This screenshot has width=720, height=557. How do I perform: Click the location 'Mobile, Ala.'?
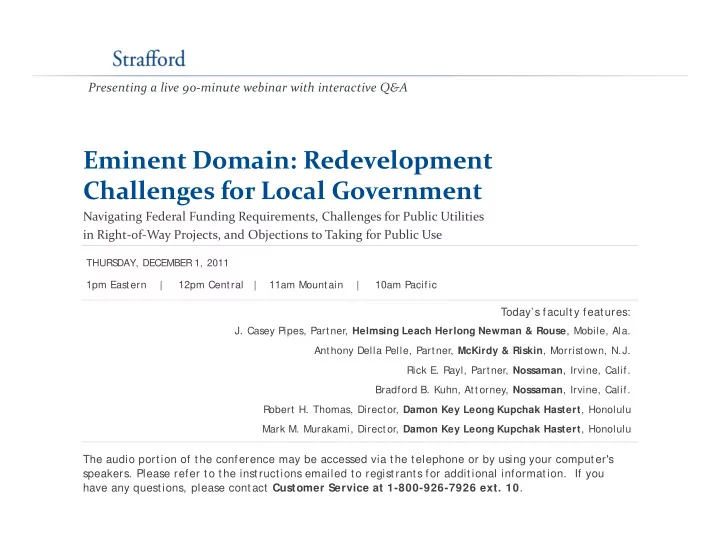point(602,331)
